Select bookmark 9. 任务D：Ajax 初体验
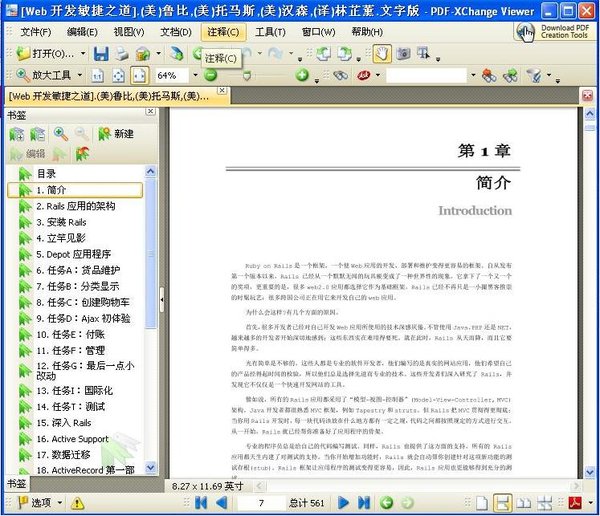The image size is (600, 516). 83,318
